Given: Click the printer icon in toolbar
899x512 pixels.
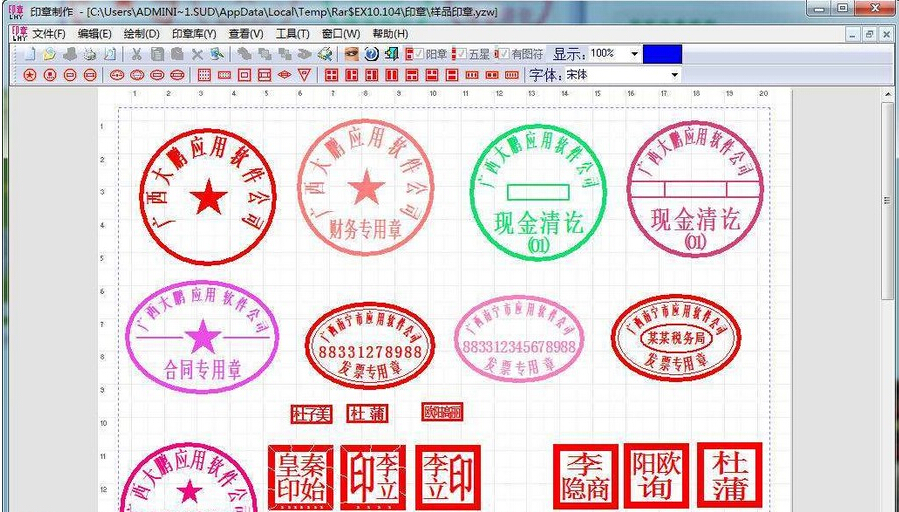Looking at the screenshot, I should [90, 54].
